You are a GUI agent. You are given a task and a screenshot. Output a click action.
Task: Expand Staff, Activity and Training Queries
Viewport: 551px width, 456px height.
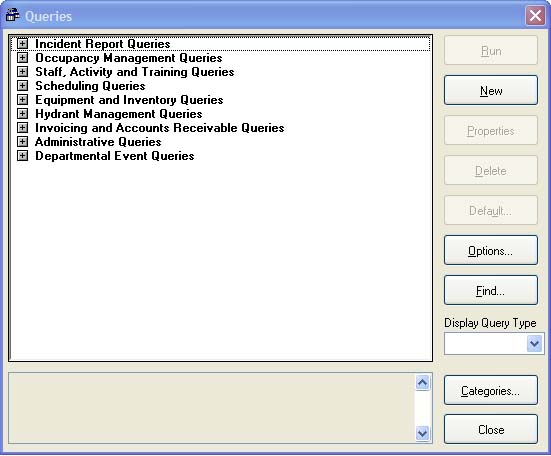pyautogui.click(x=22, y=72)
